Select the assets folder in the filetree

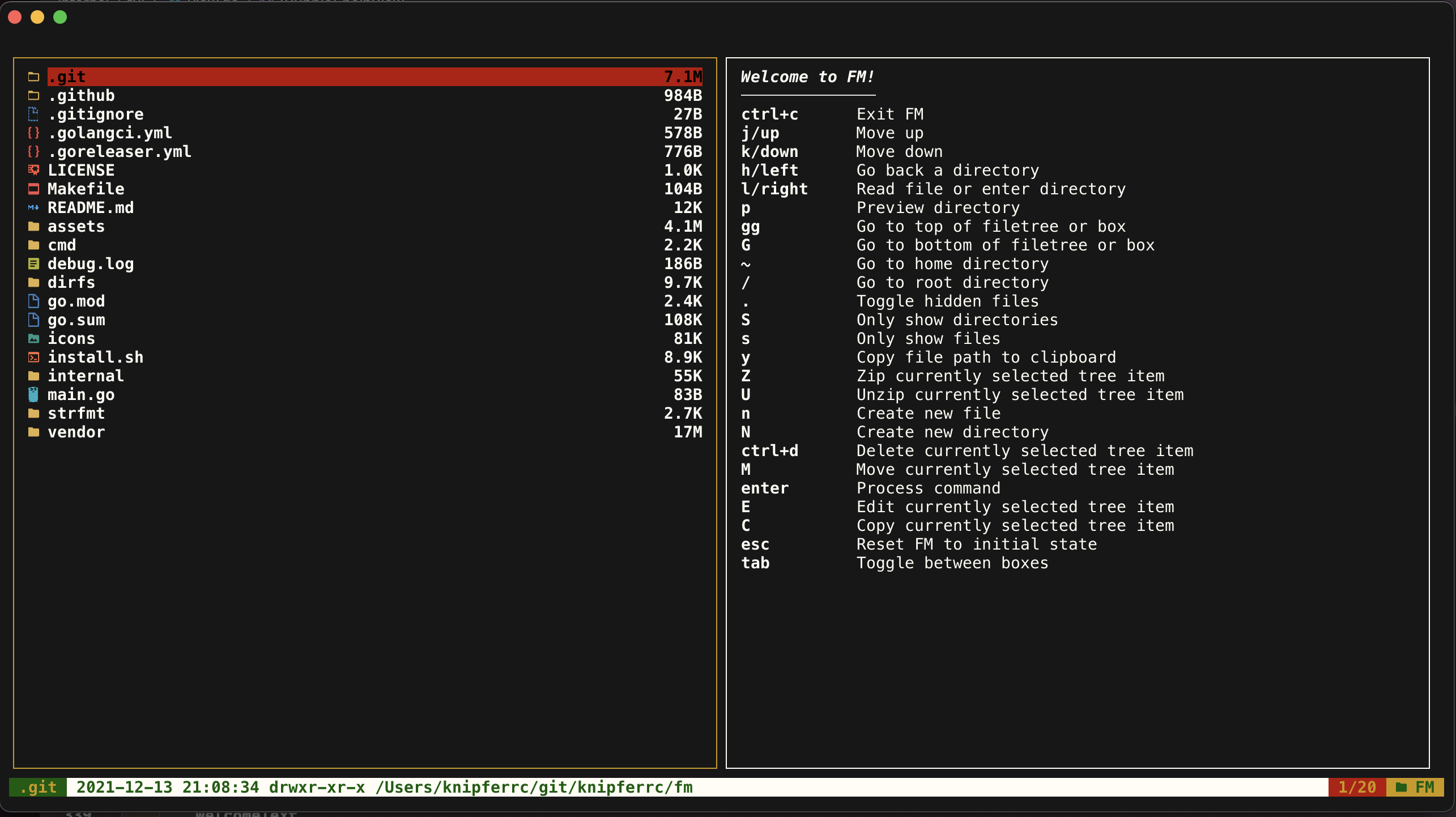pyautogui.click(x=76, y=226)
